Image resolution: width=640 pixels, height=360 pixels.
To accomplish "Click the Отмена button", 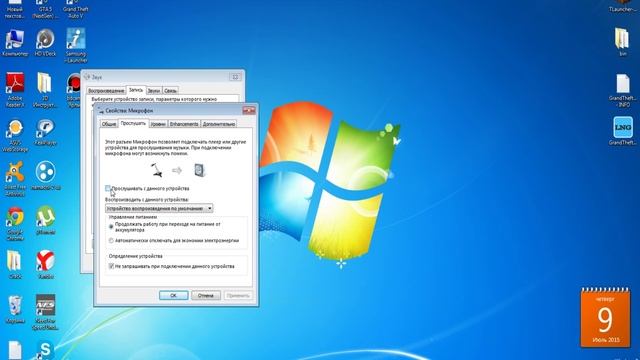I will (206, 295).
